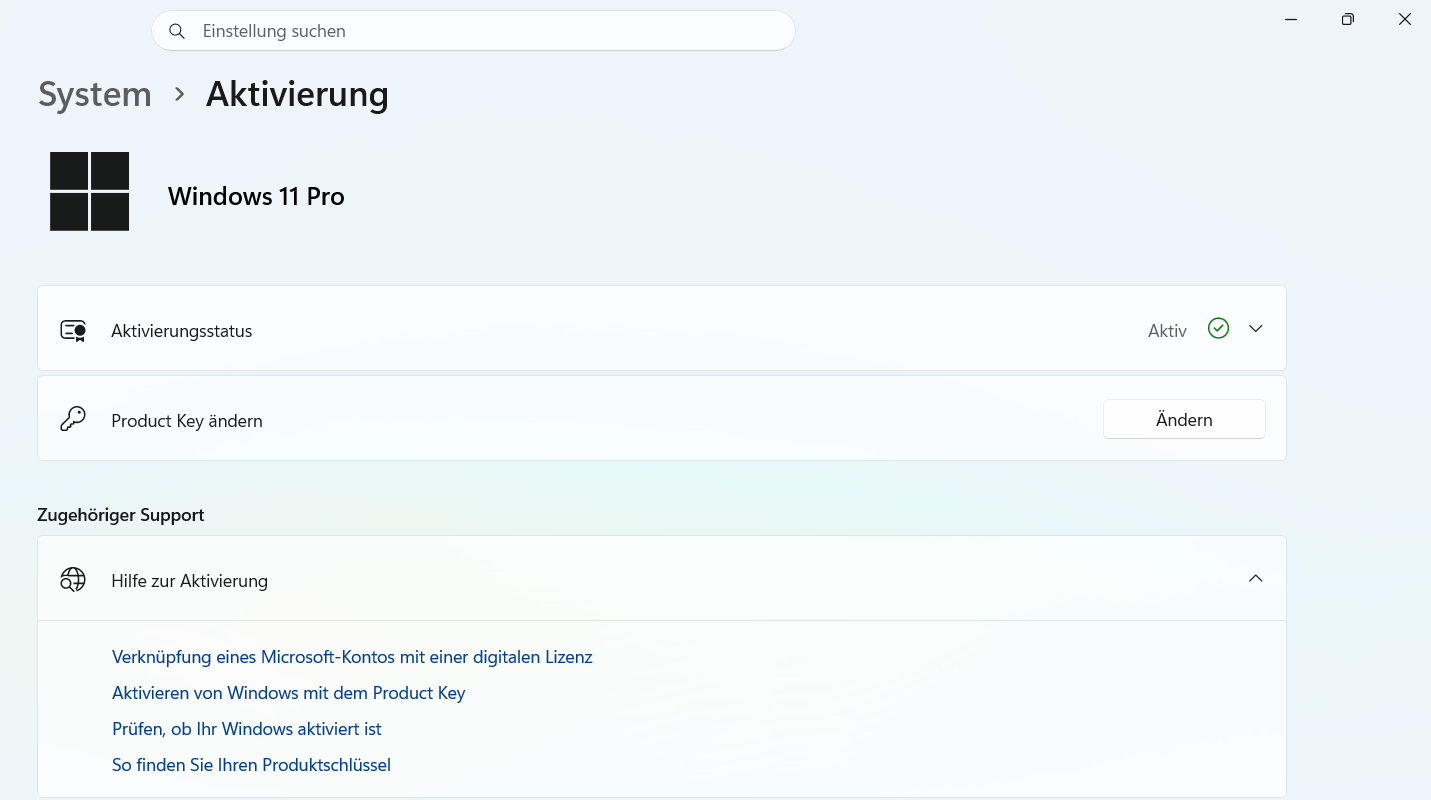Click the Aktivierungsstatus label
The width and height of the screenshot is (1431, 800).
pyautogui.click(x=182, y=331)
